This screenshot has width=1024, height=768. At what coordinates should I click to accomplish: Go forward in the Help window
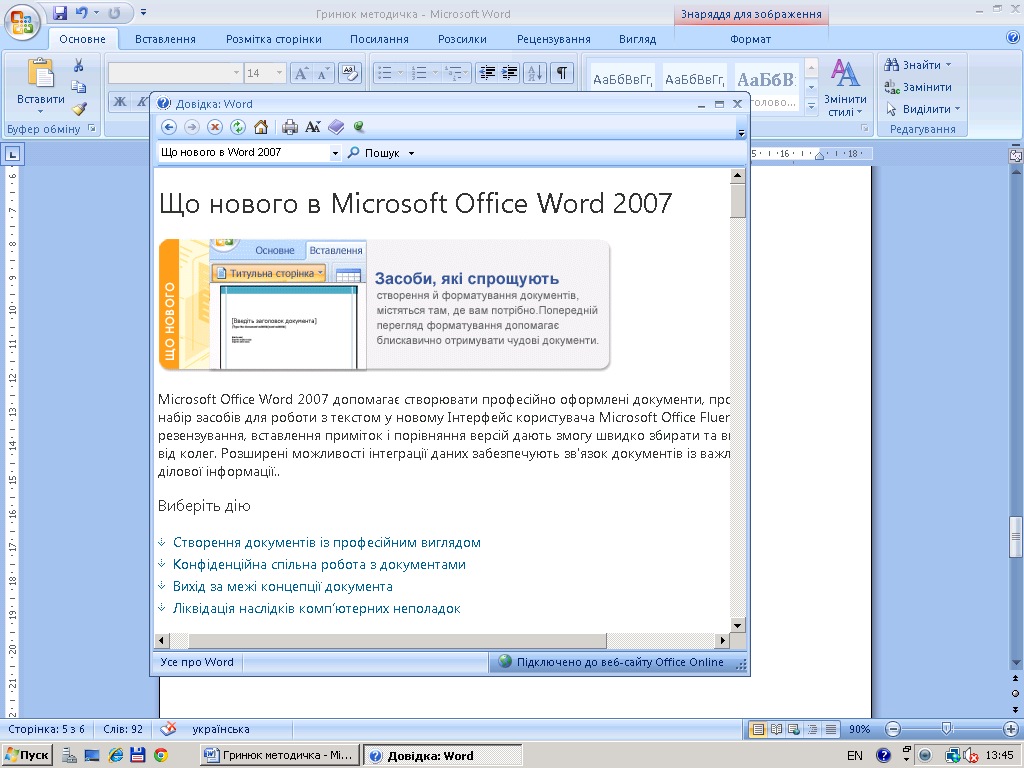coord(191,127)
